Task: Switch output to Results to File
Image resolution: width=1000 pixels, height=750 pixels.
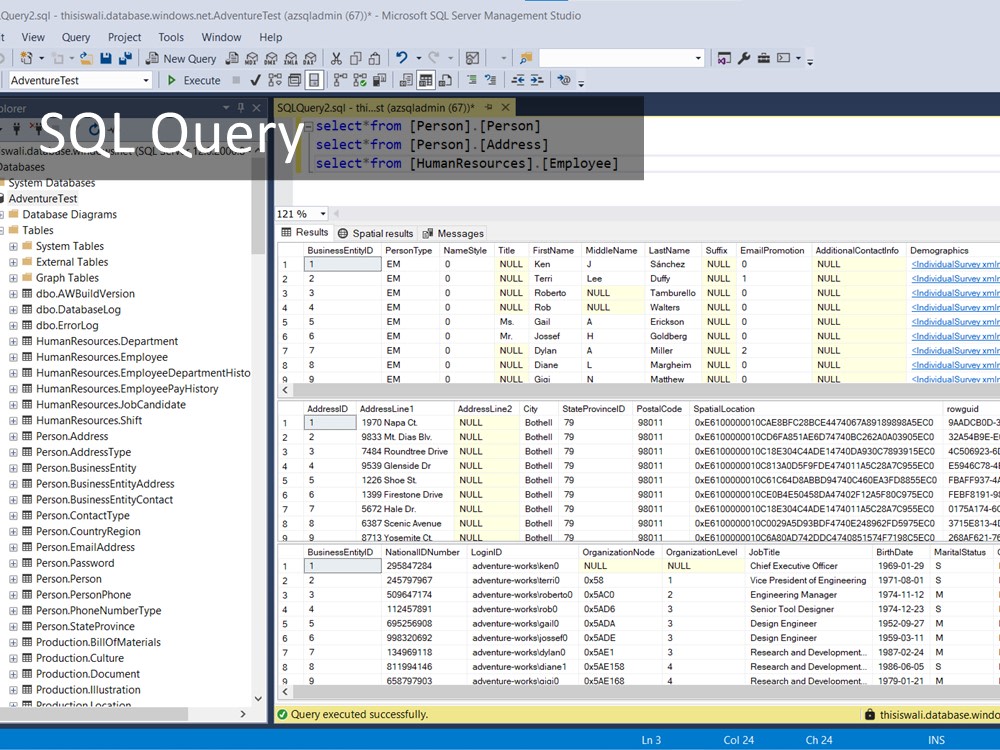Action: click(445, 80)
